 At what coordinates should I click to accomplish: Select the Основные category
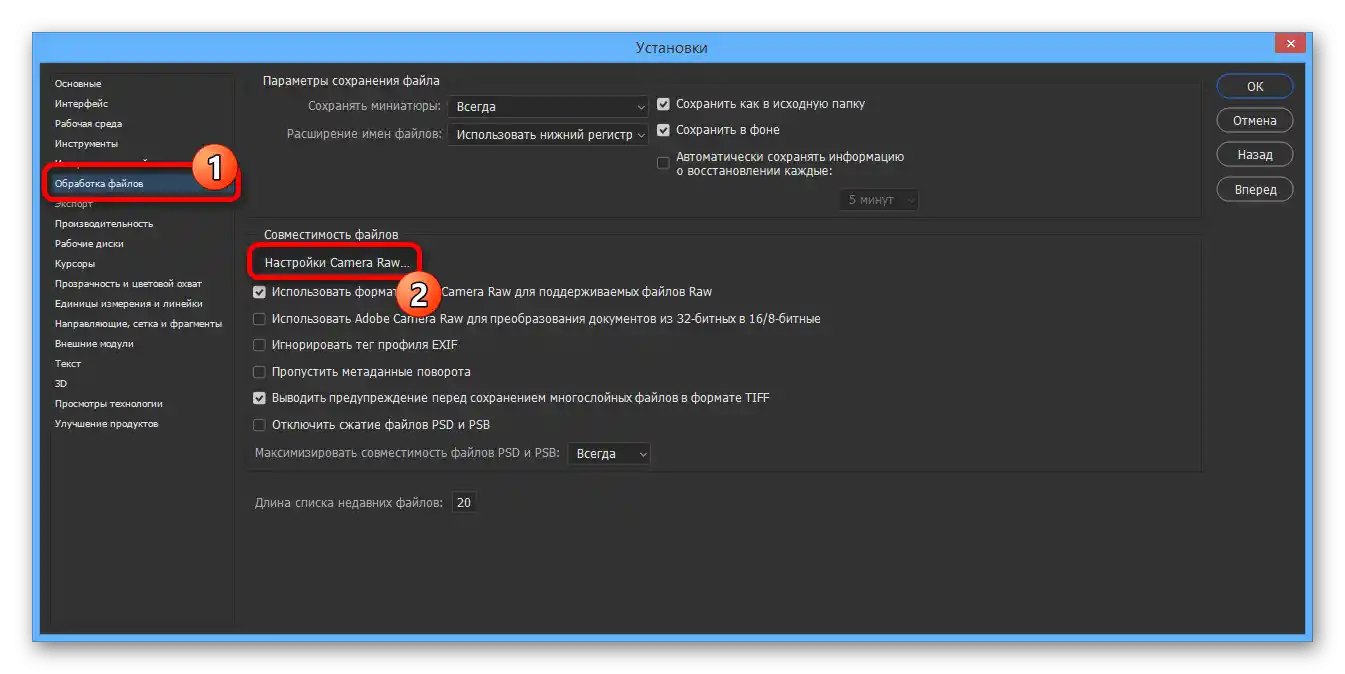pyautogui.click(x=78, y=84)
